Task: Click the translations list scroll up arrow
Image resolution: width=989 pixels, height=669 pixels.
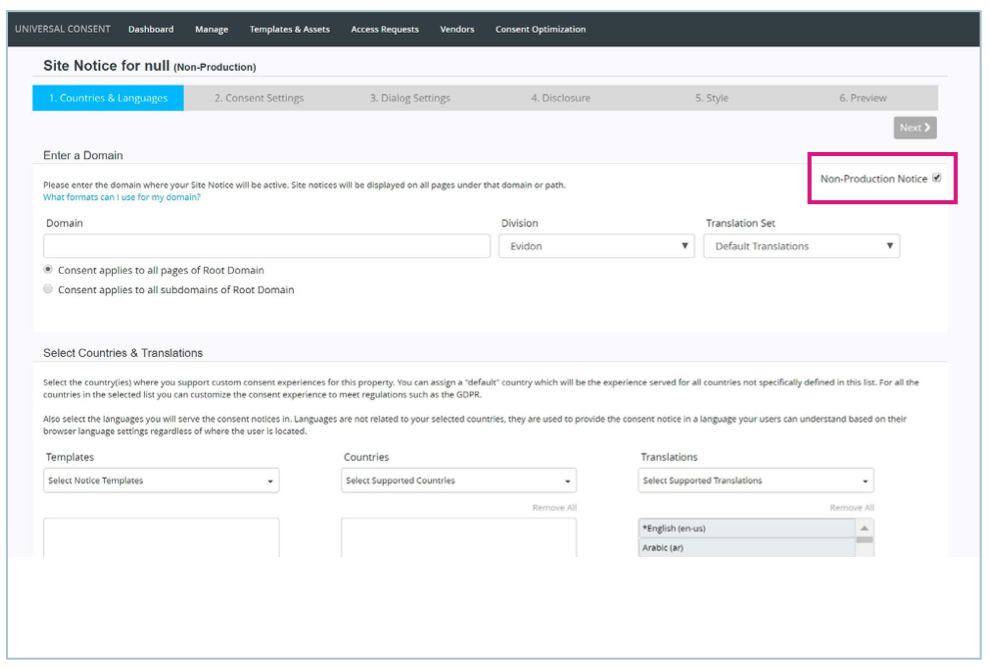Action: pos(865,528)
